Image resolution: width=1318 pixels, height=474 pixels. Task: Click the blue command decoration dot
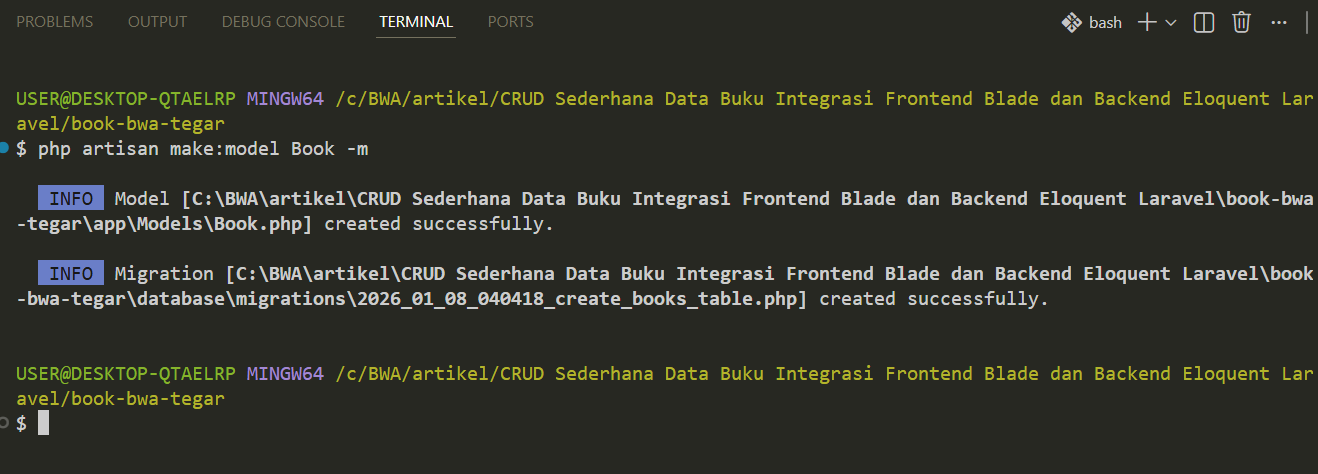click(x=5, y=148)
